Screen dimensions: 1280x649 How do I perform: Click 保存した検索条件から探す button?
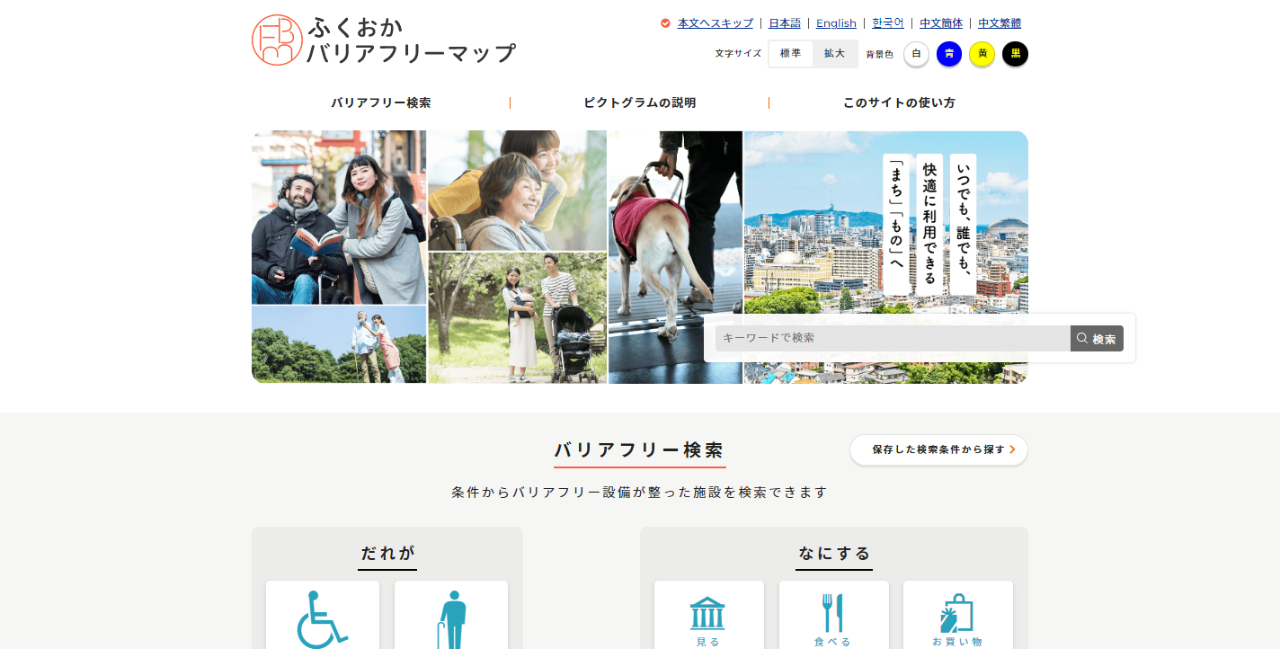click(939, 450)
